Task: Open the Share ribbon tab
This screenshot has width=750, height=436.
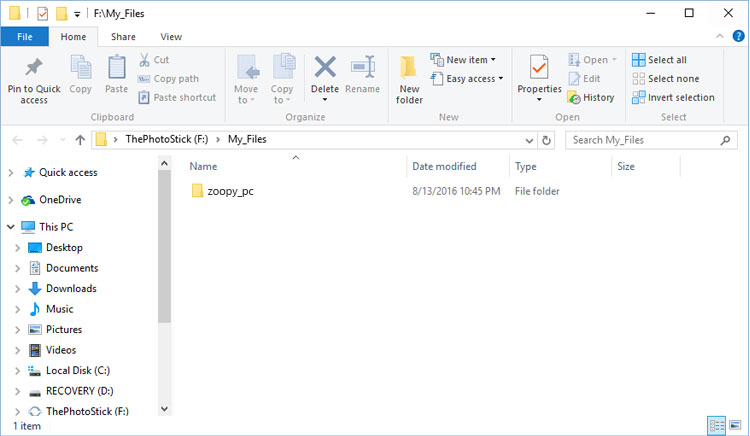Action: pos(123,37)
